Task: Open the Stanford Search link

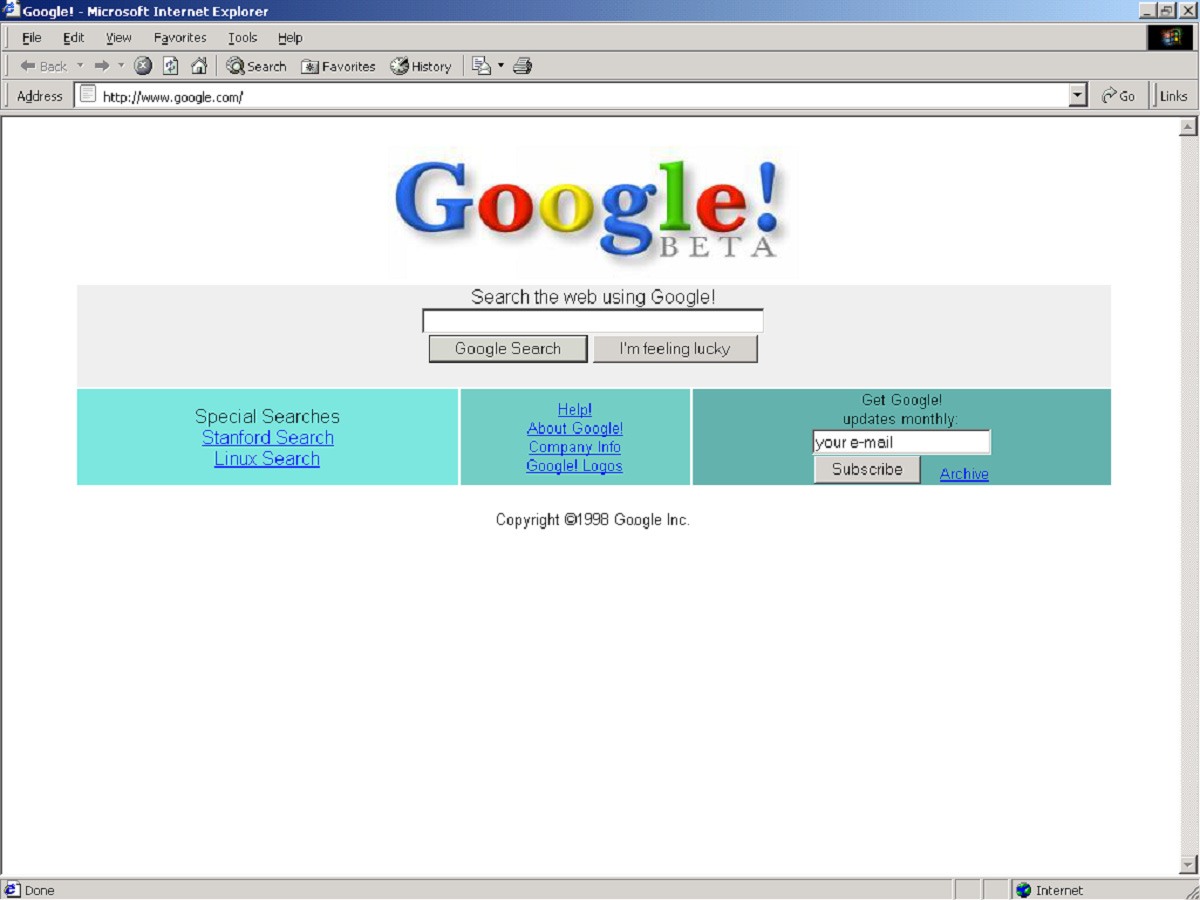Action: (267, 437)
